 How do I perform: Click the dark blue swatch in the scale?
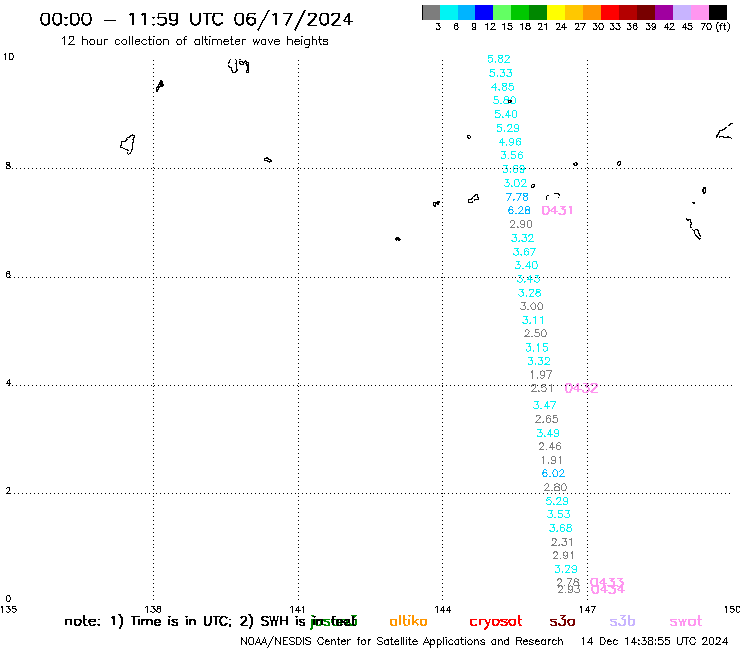tap(484, 12)
